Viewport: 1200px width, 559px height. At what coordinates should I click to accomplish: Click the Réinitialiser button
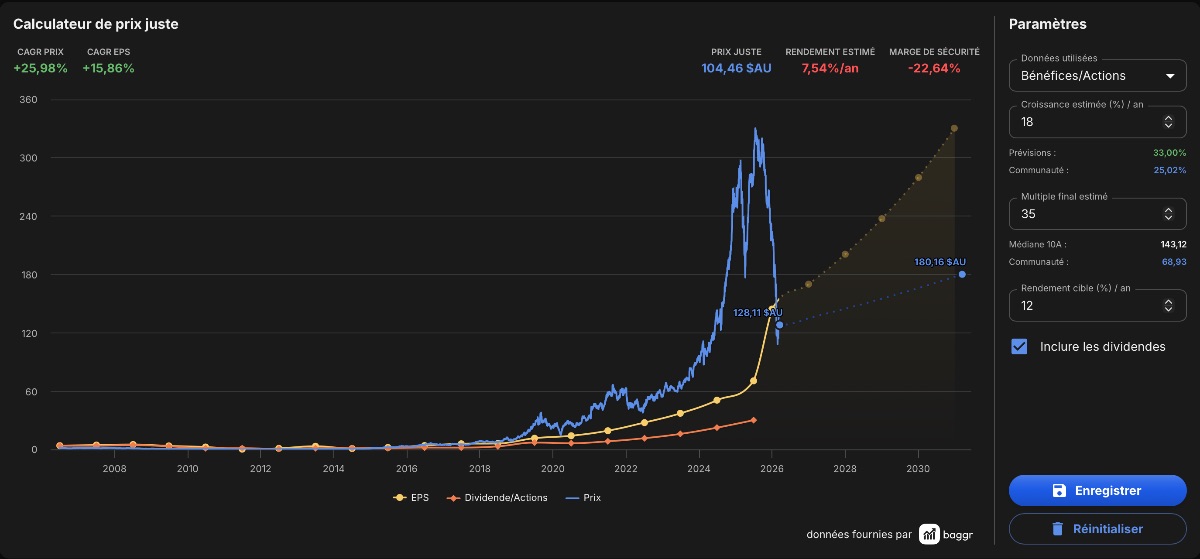[1098, 528]
